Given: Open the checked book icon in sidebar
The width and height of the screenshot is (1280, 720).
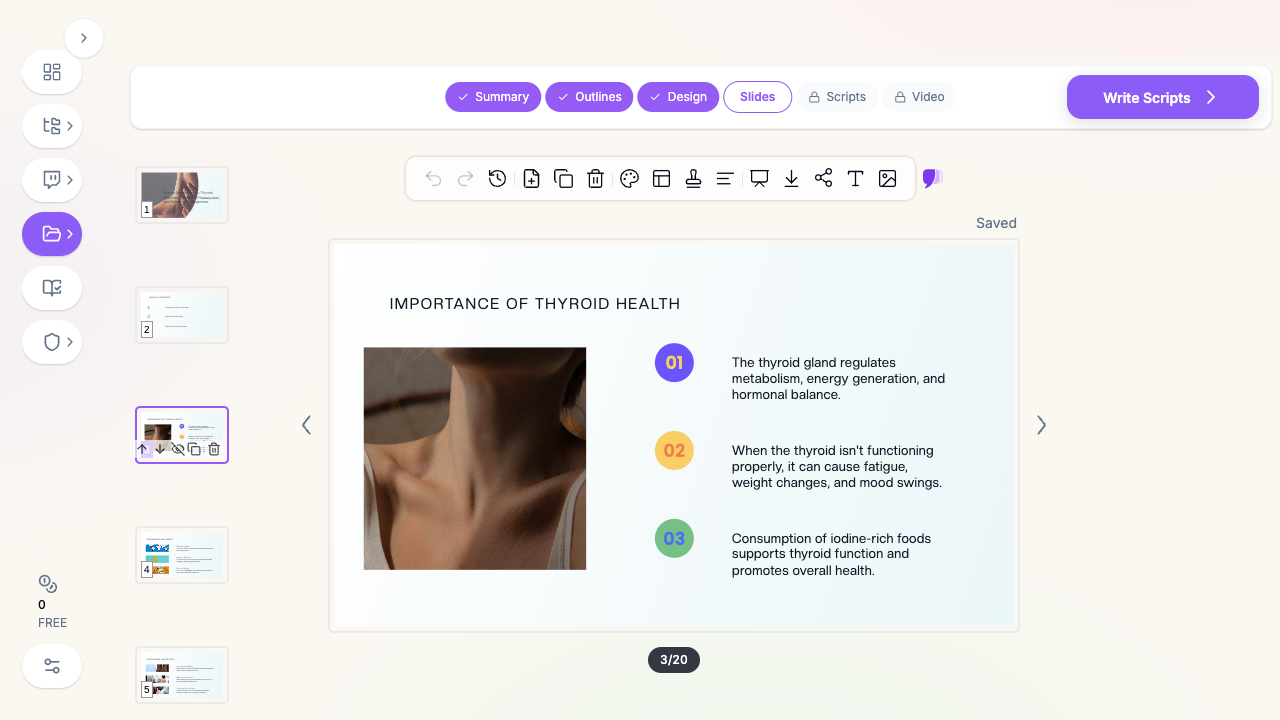Looking at the screenshot, I should coord(52,288).
